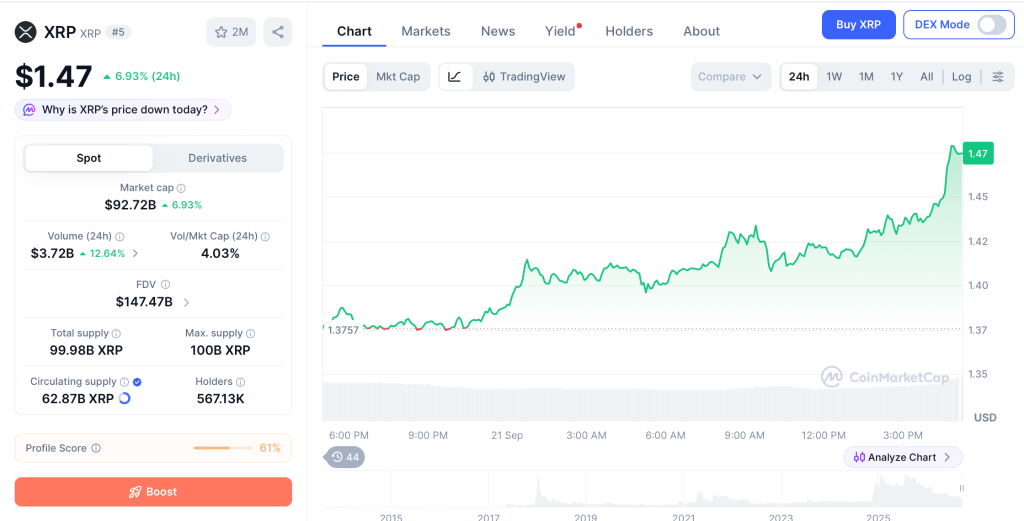Open the Markets tab
The image size is (1024, 521).
426,31
